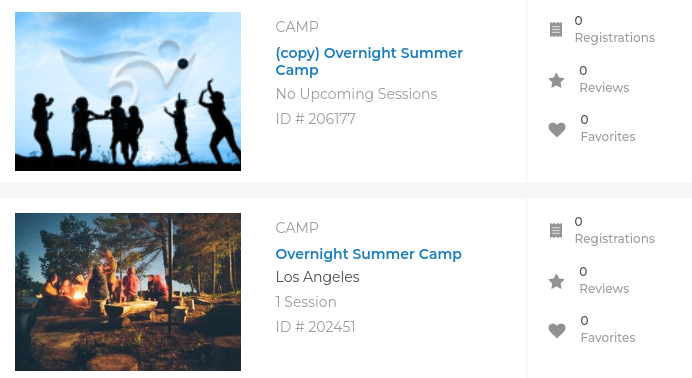Click the Favorites heart icon for Los Angeles camp
The height and width of the screenshot is (378, 692).
point(557,330)
